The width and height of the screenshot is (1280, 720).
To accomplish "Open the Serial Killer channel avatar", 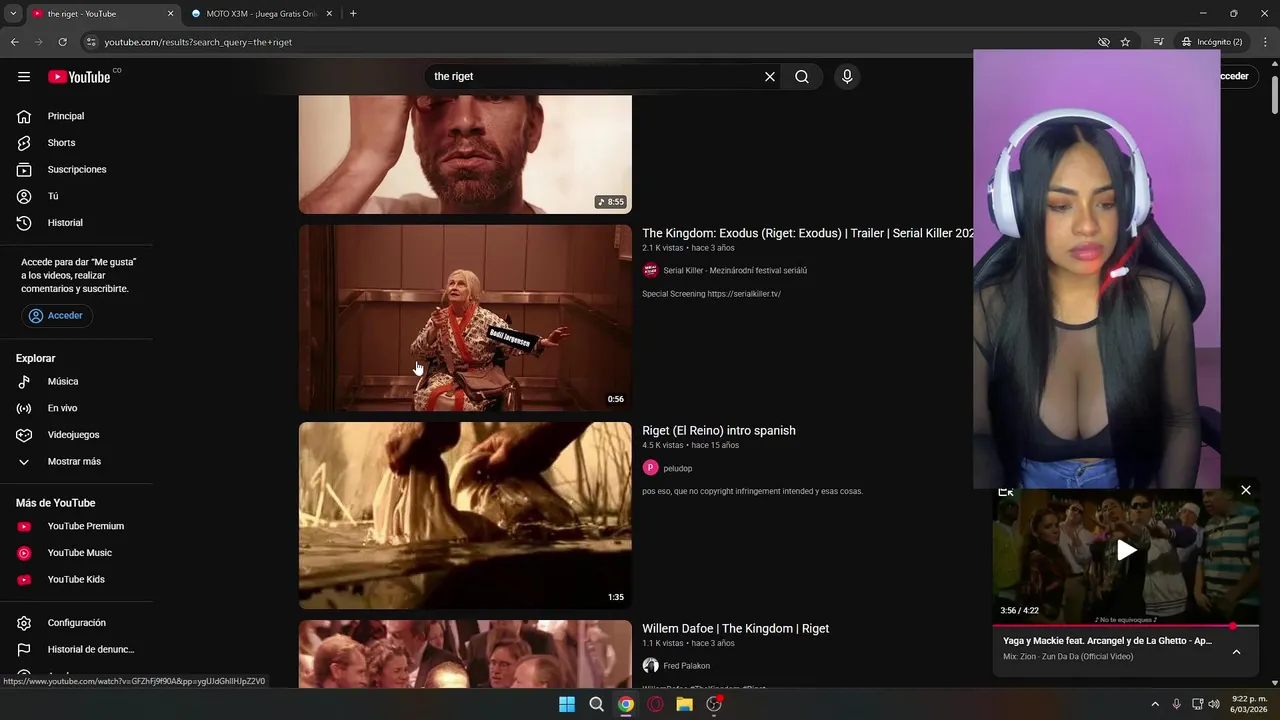I will [650, 270].
